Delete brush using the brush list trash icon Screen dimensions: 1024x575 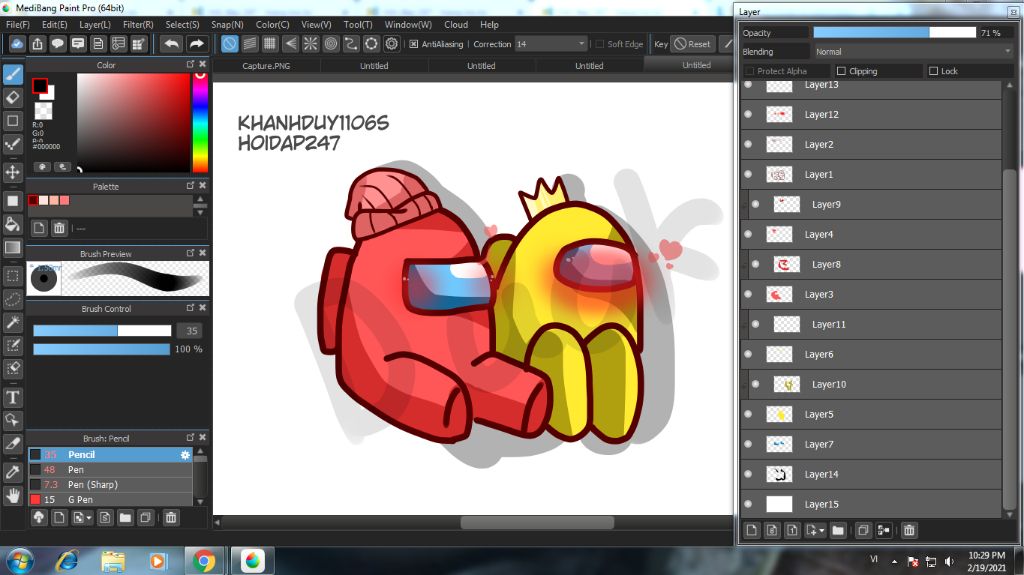pyautogui.click(x=170, y=518)
